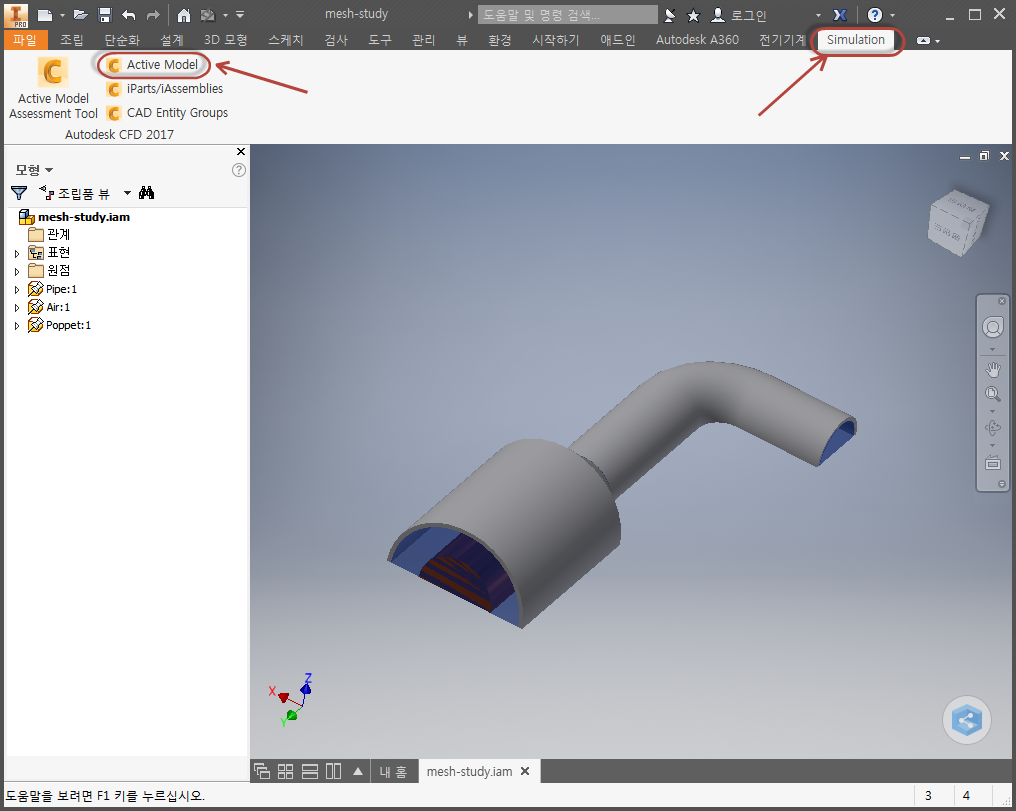Select the Zoom magnifier tool in navigation bar
Image resolution: width=1016 pixels, height=811 pixels.
[992, 394]
